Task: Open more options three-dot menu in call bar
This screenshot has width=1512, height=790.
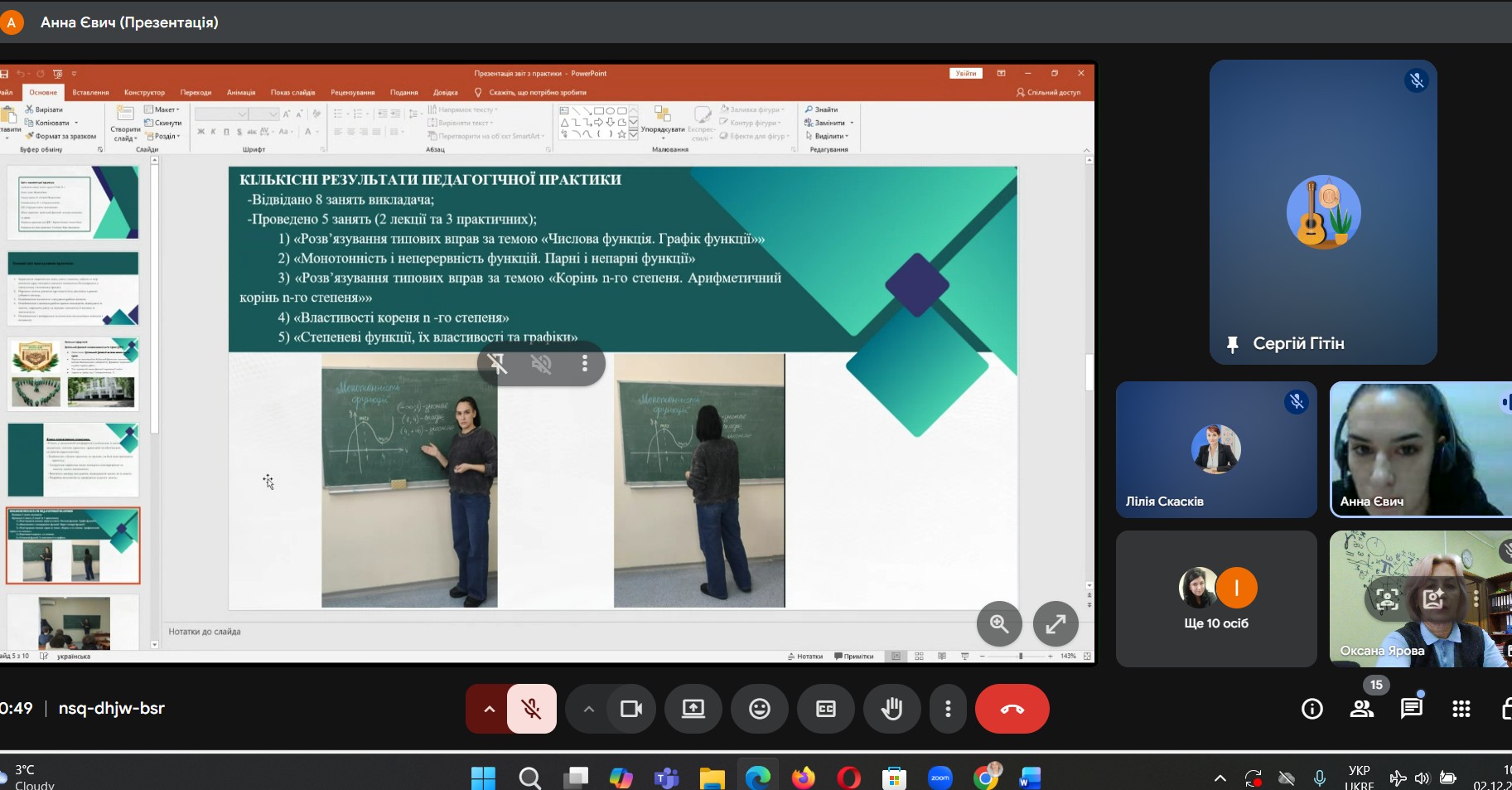Action: click(948, 709)
